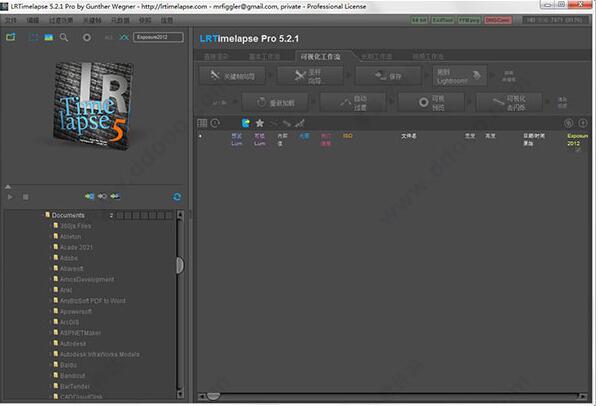Click the memory usage indicator at top right

click(555, 20)
